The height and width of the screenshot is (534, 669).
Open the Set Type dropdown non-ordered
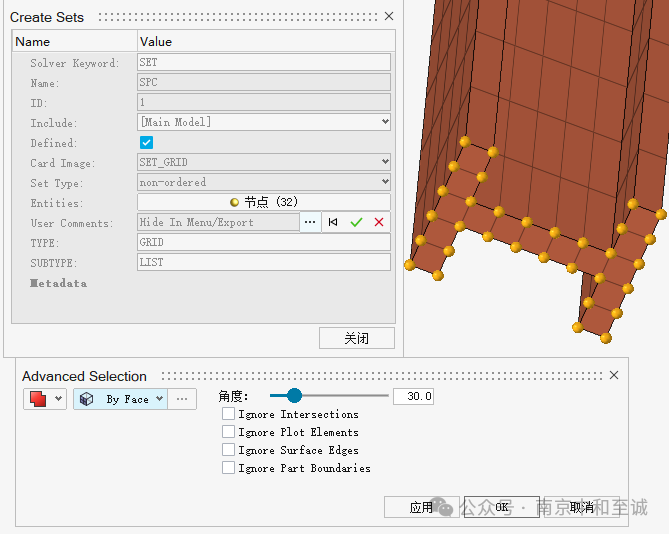pyautogui.click(x=264, y=182)
